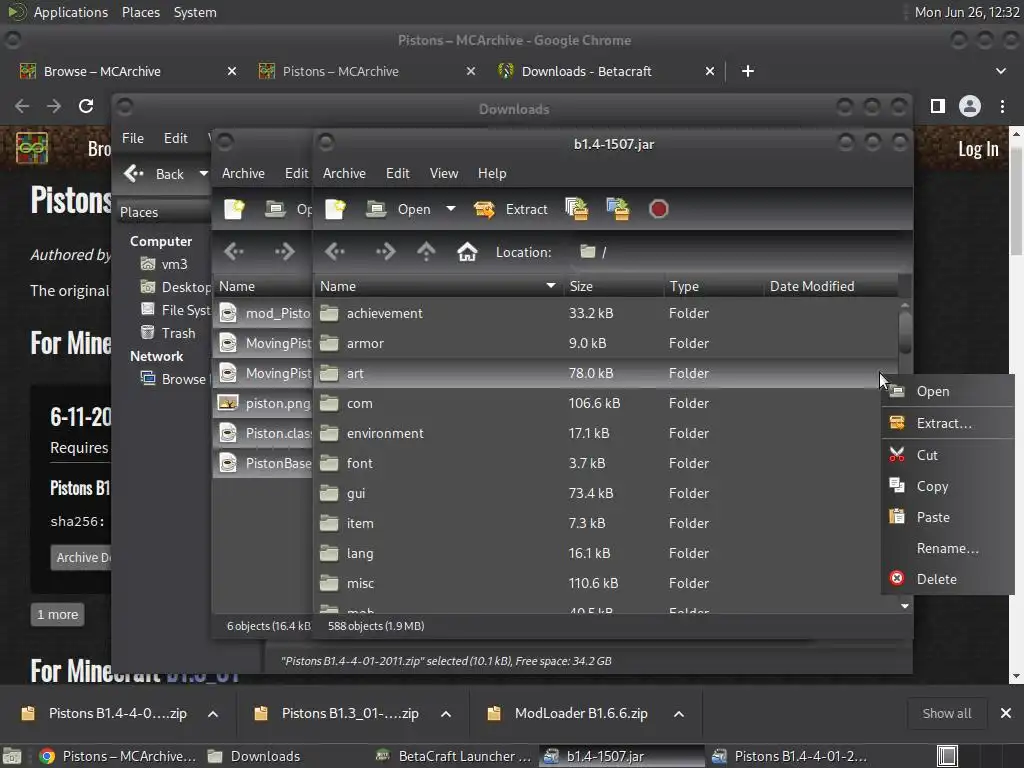Click Log In on the MCArchive page

tap(978, 149)
